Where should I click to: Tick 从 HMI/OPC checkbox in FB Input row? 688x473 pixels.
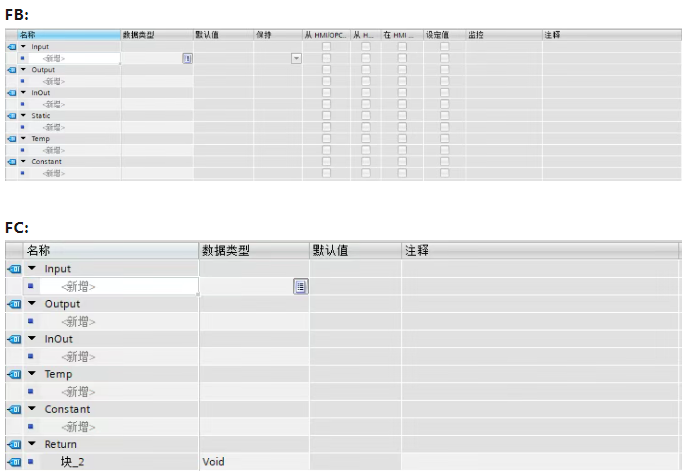click(x=326, y=47)
